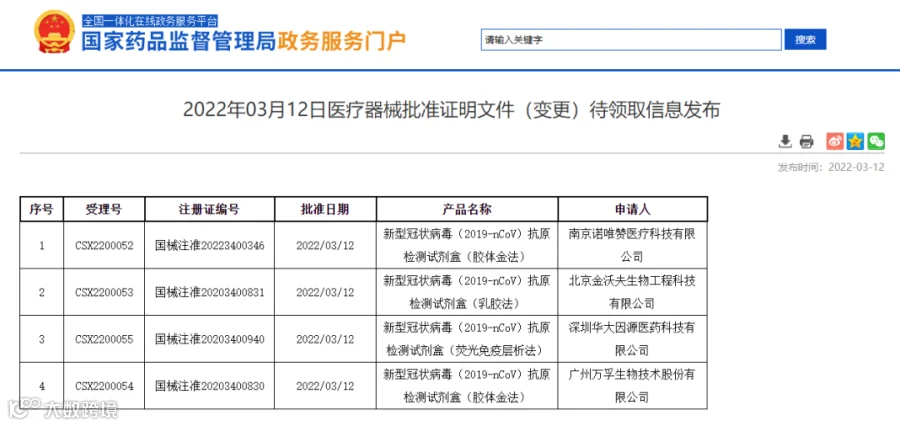Click the 注册证编号 column header
The image size is (900, 426).
tap(210, 209)
